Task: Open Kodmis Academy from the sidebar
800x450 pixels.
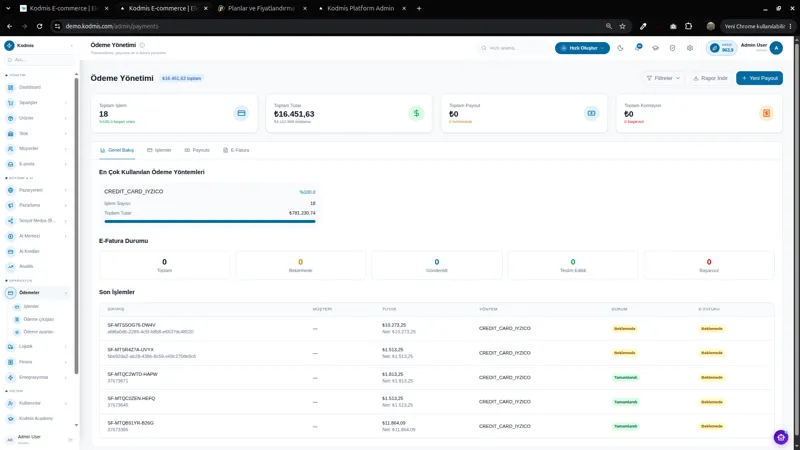Action: point(36,418)
